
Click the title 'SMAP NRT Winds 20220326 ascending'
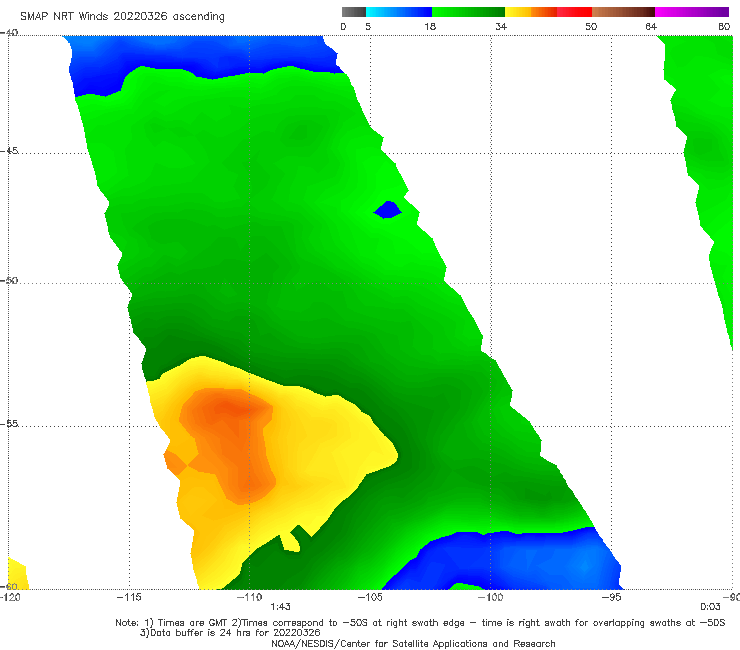[x=122, y=16]
